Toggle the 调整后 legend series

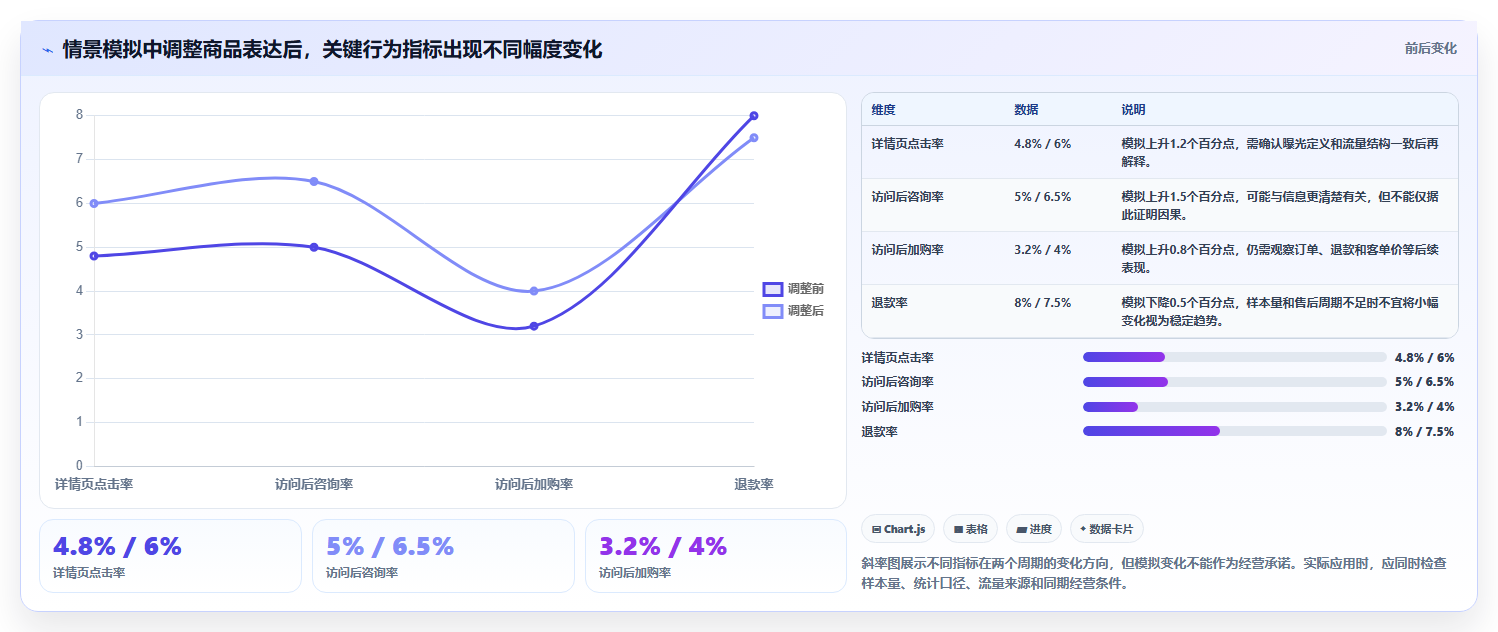(793, 311)
